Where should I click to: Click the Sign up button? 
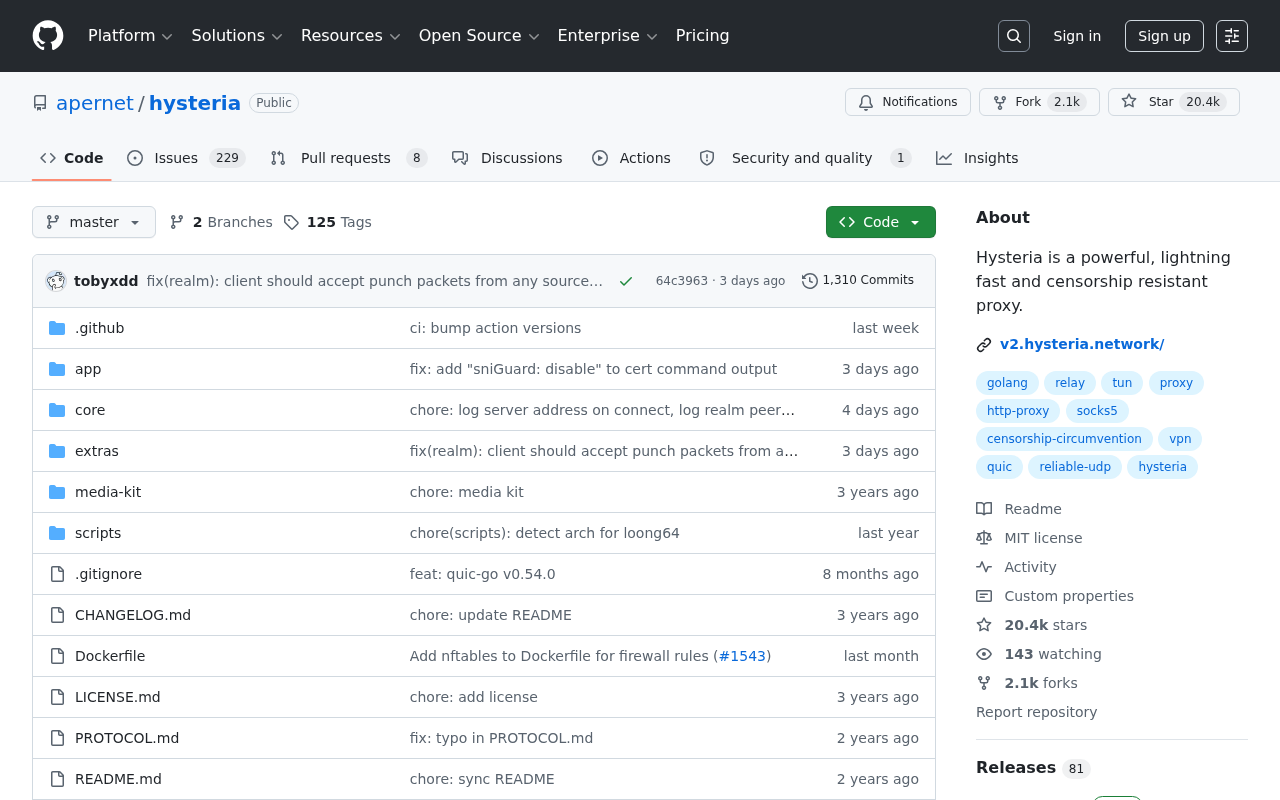point(1164,36)
